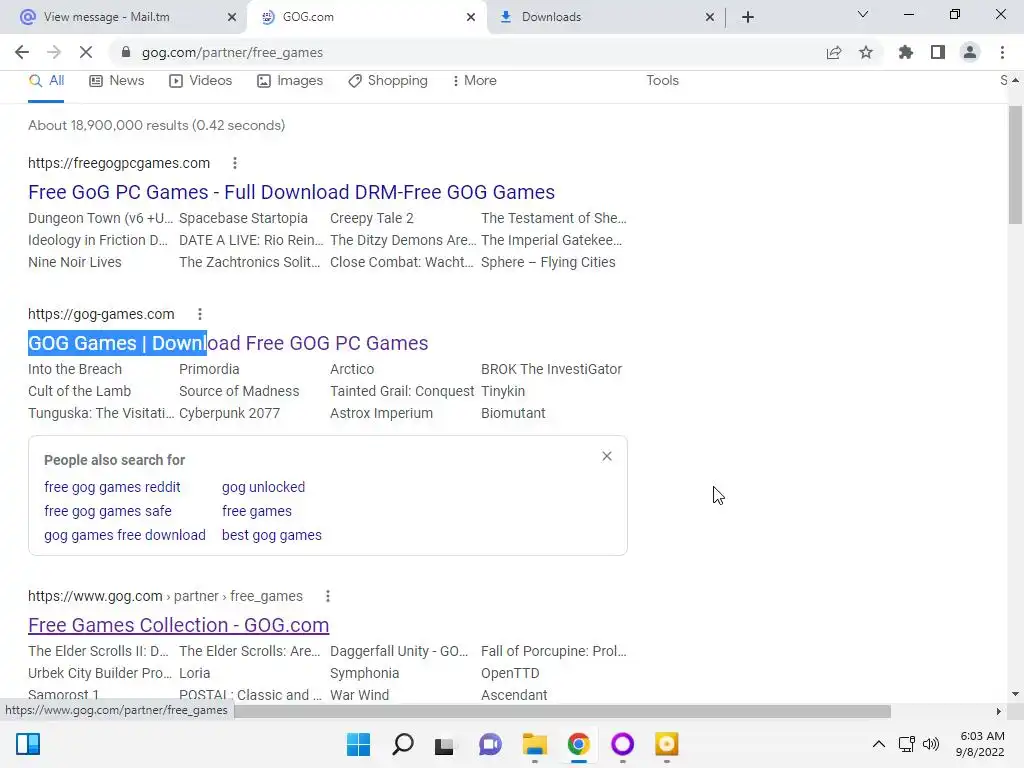Open options for www.gog.com result

[x=328, y=596]
